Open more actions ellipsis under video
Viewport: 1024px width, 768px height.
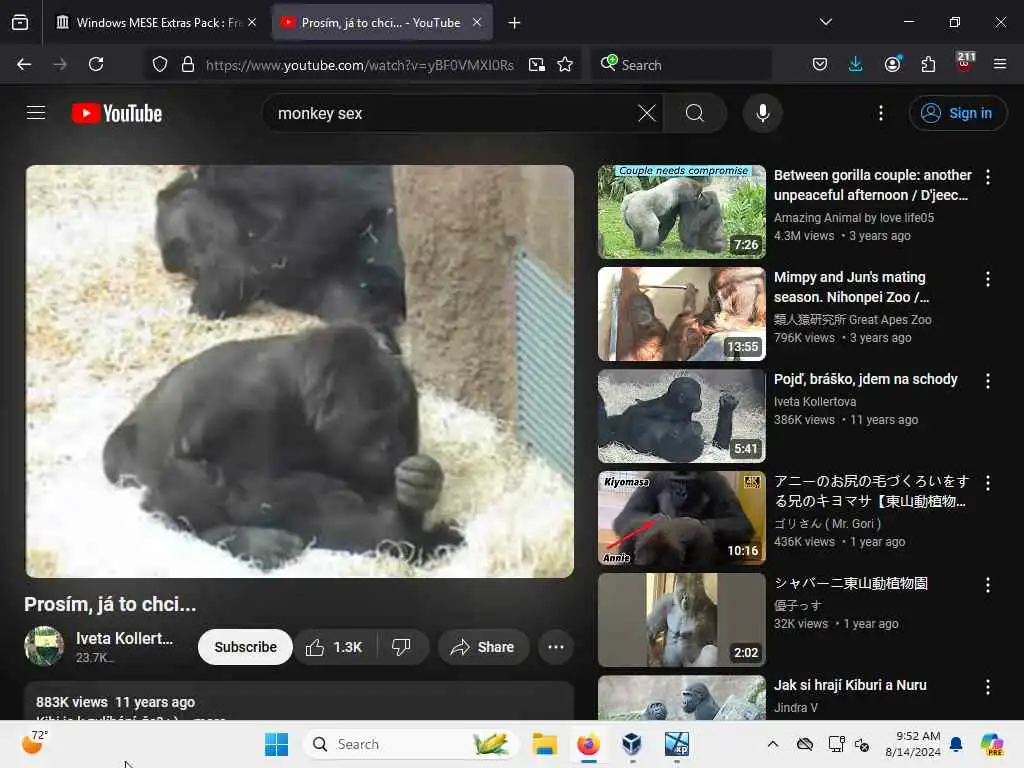point(556,647)
